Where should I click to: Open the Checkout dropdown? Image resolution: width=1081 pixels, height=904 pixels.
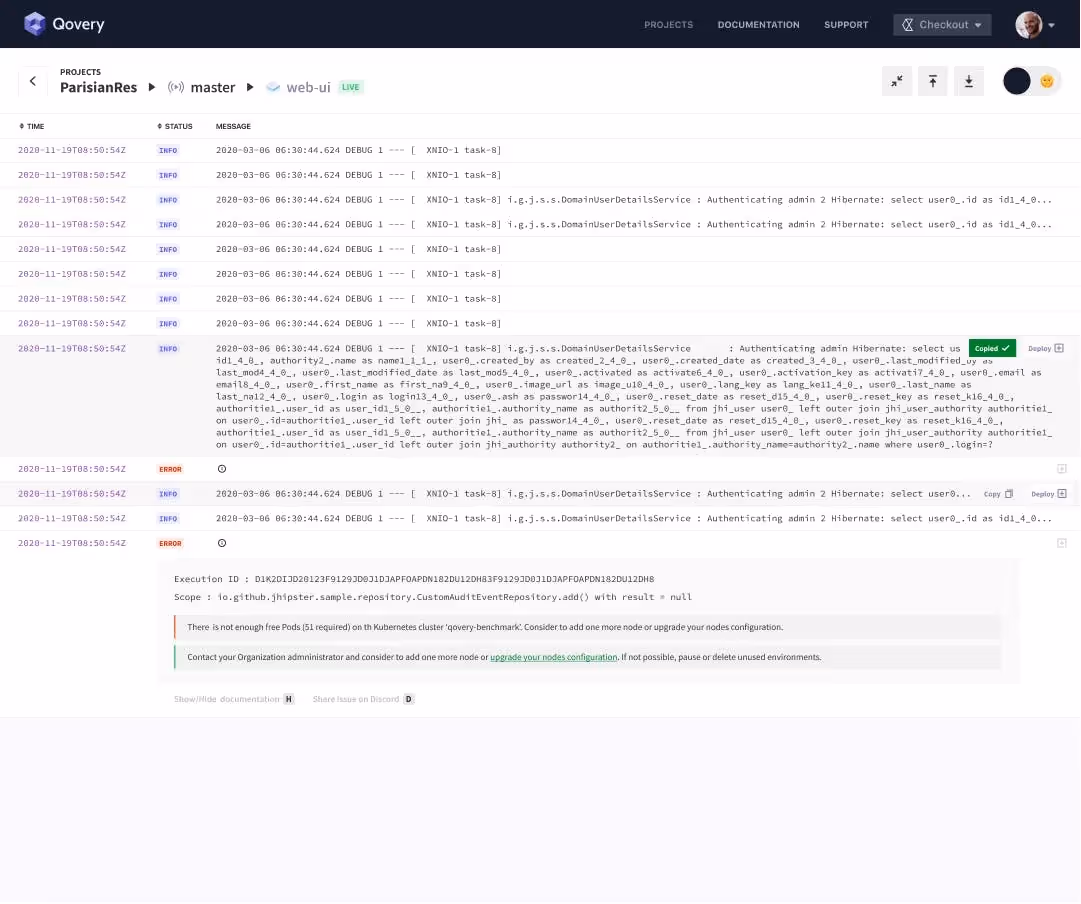click(x=941, y=24)
